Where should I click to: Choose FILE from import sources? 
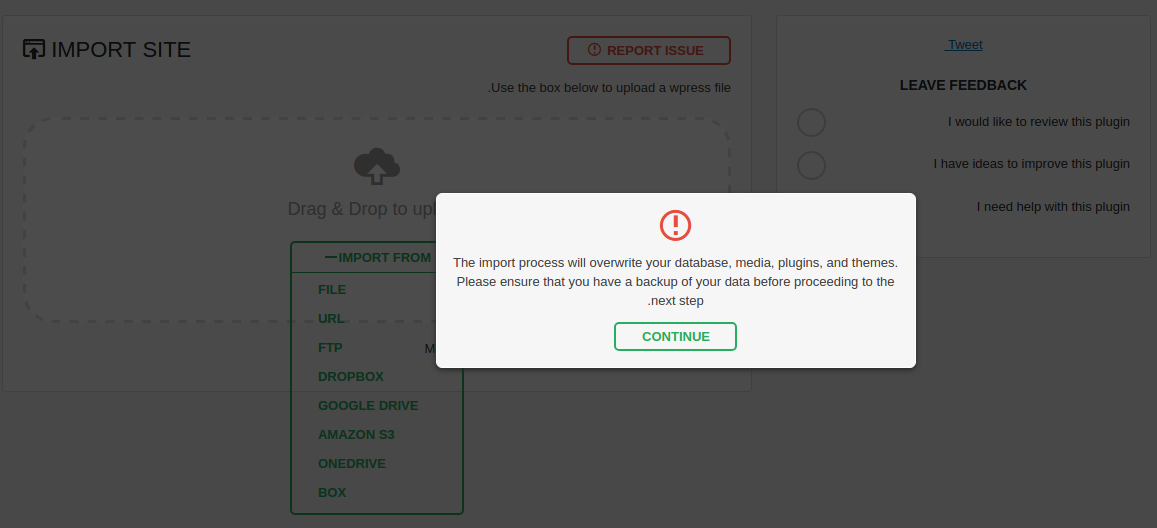[332, 290]
